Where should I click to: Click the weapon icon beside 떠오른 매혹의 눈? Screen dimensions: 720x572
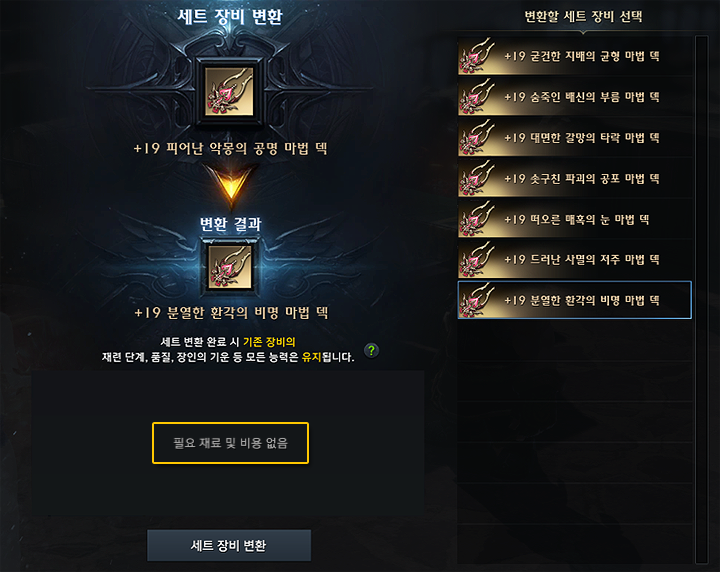click(x=478, y=219)
